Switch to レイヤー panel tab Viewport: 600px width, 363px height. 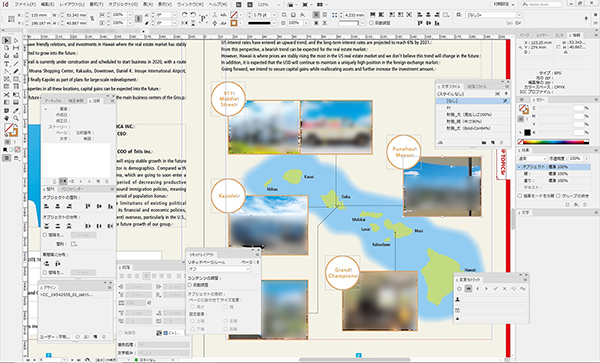click(x=542, y=35)
